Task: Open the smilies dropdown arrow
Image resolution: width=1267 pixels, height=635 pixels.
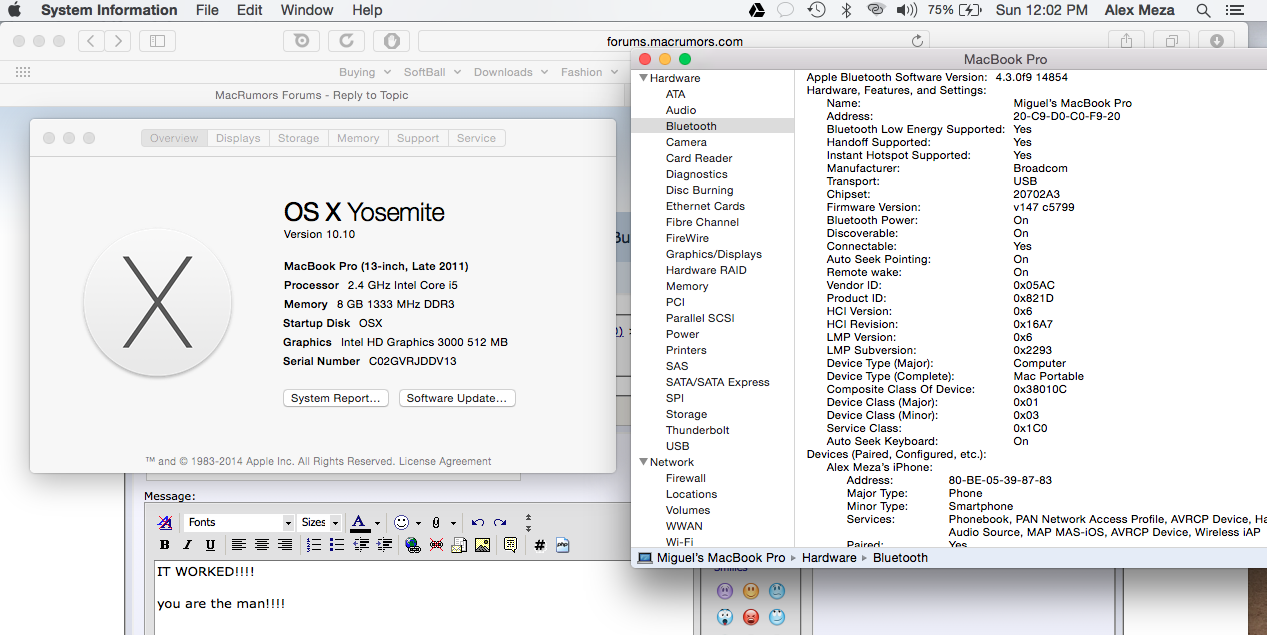Action: click(x=418, y=523)
